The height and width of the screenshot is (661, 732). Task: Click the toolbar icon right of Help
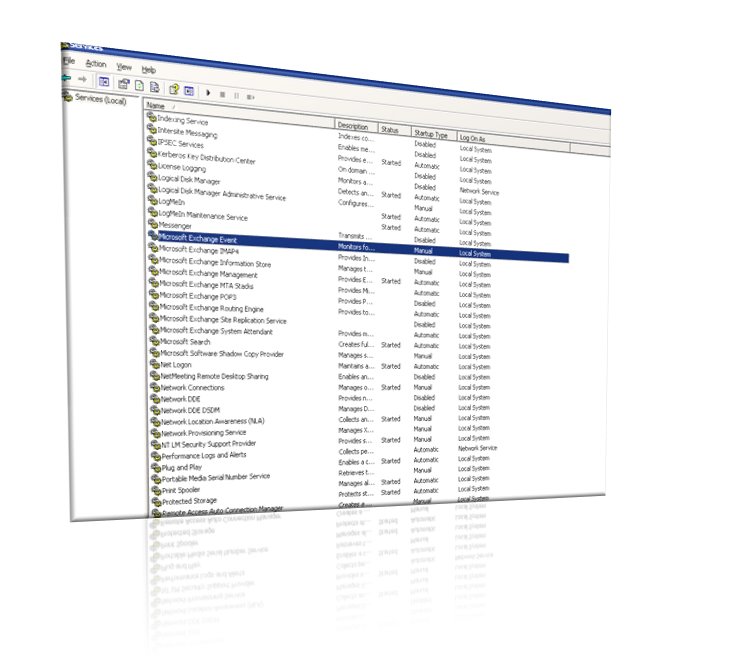pyautogui.click(x=189, y=91)
